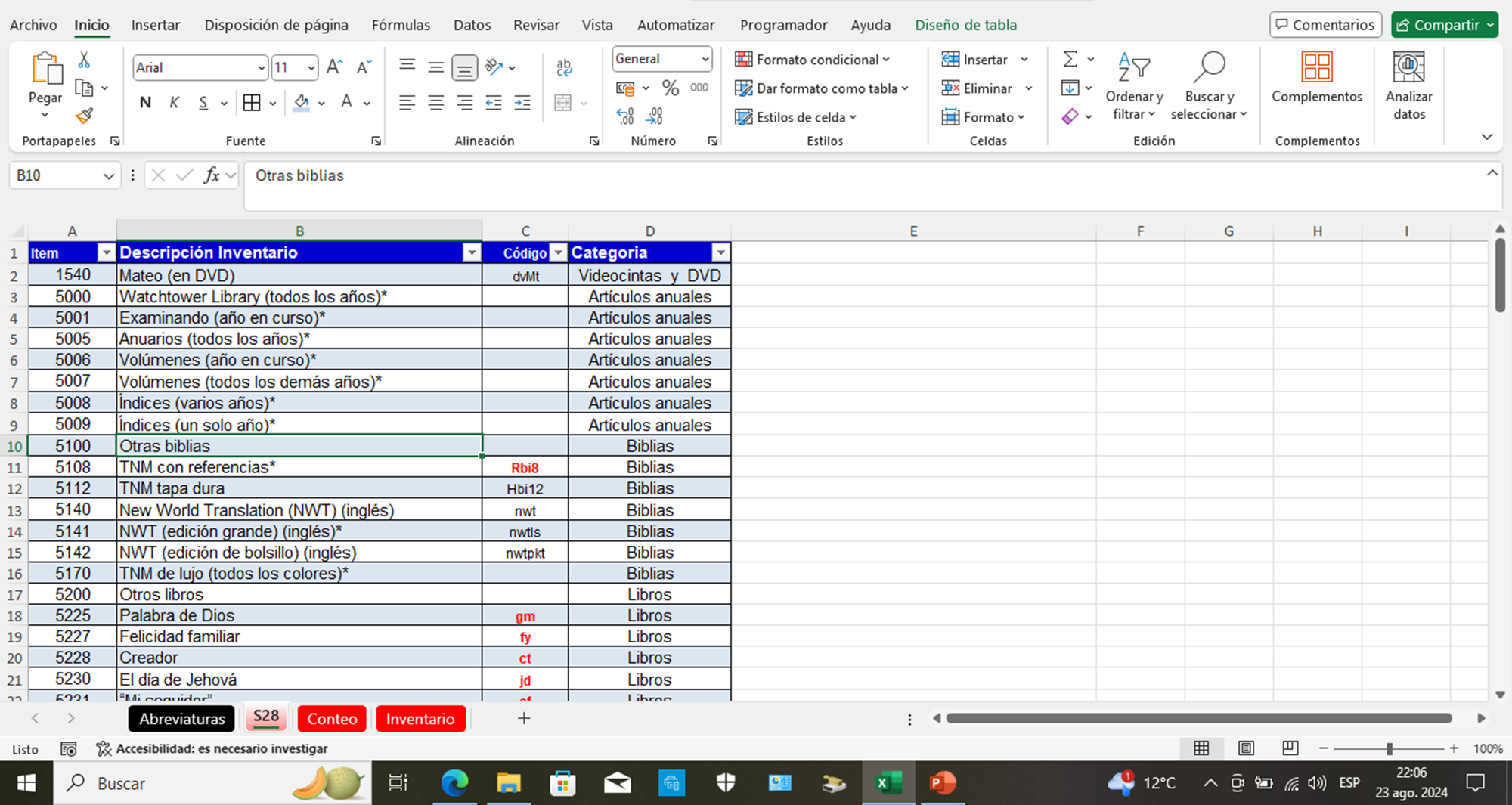Click the insert function fx icon
This screenshot has width=1512, height=805.
coord(212,175)
